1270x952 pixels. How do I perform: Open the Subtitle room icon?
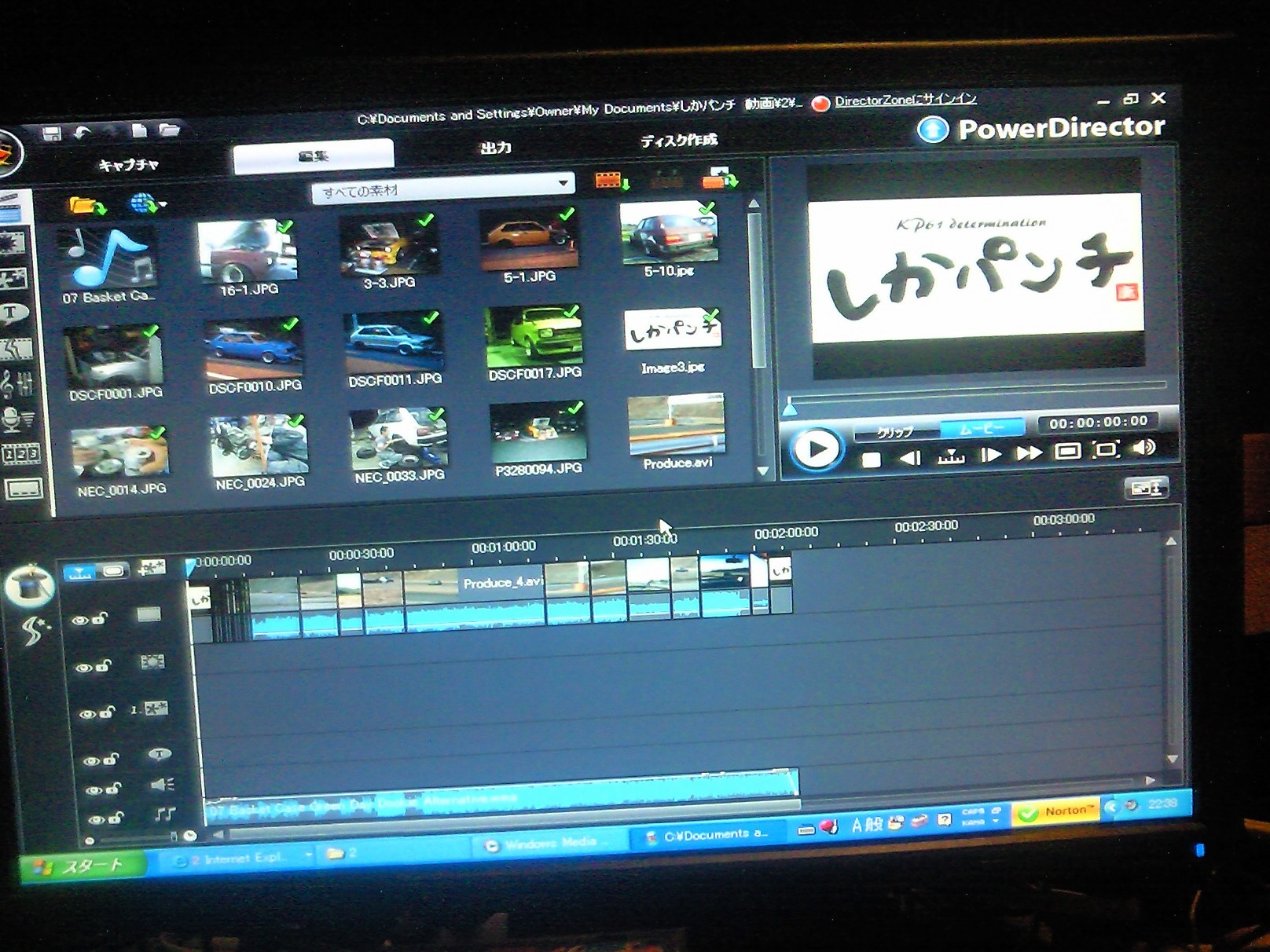23,489
